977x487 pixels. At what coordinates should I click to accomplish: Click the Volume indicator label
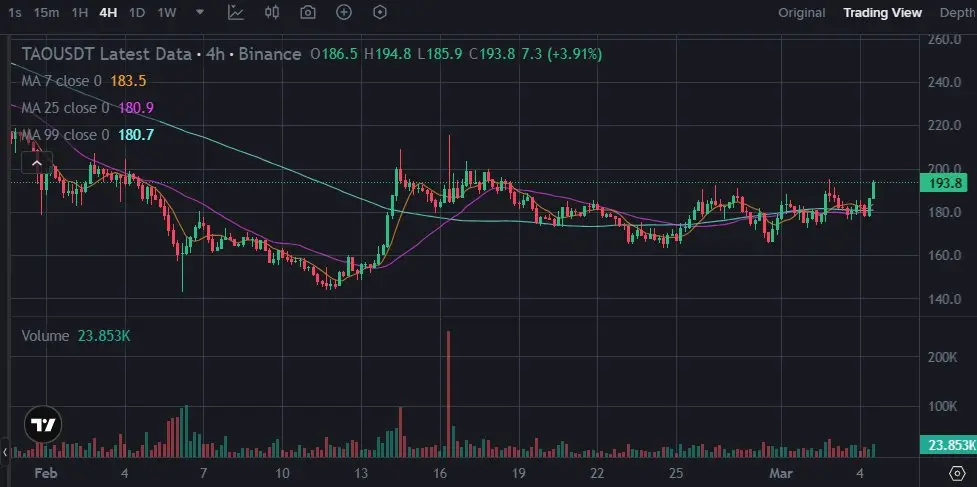click(45, 336)
